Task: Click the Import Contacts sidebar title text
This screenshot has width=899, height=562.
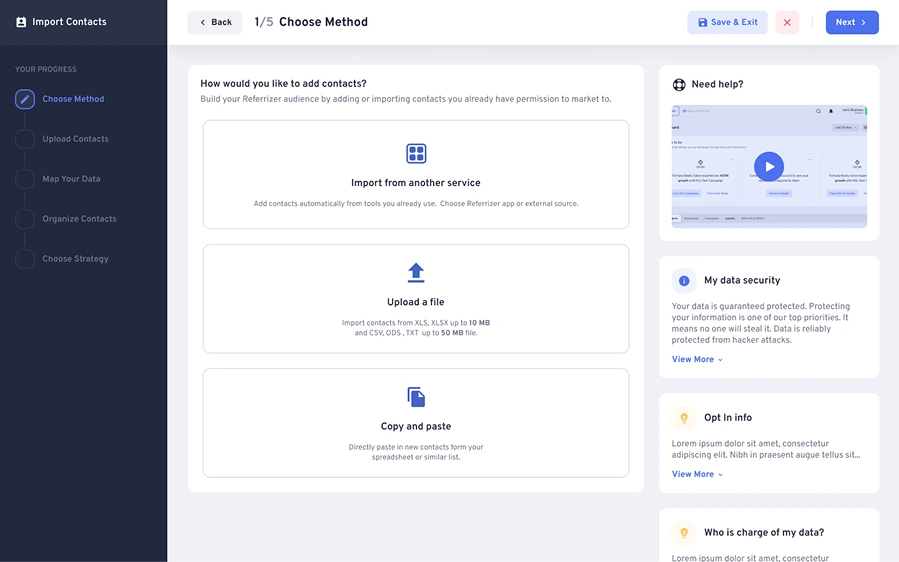Action: pos(69,22)
